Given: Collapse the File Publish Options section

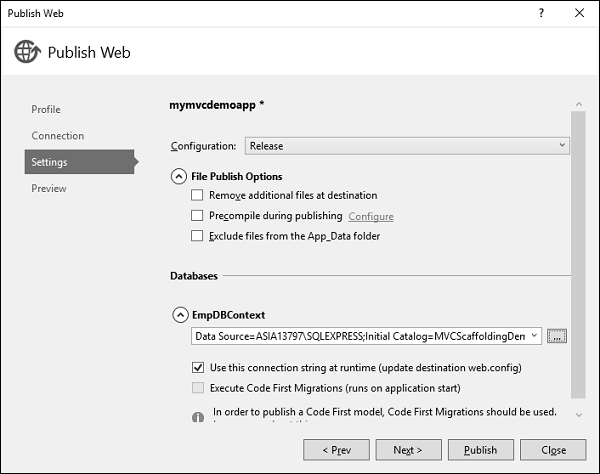Looking at the screenshot, I should pyautogui.click(x=180, y=176).
